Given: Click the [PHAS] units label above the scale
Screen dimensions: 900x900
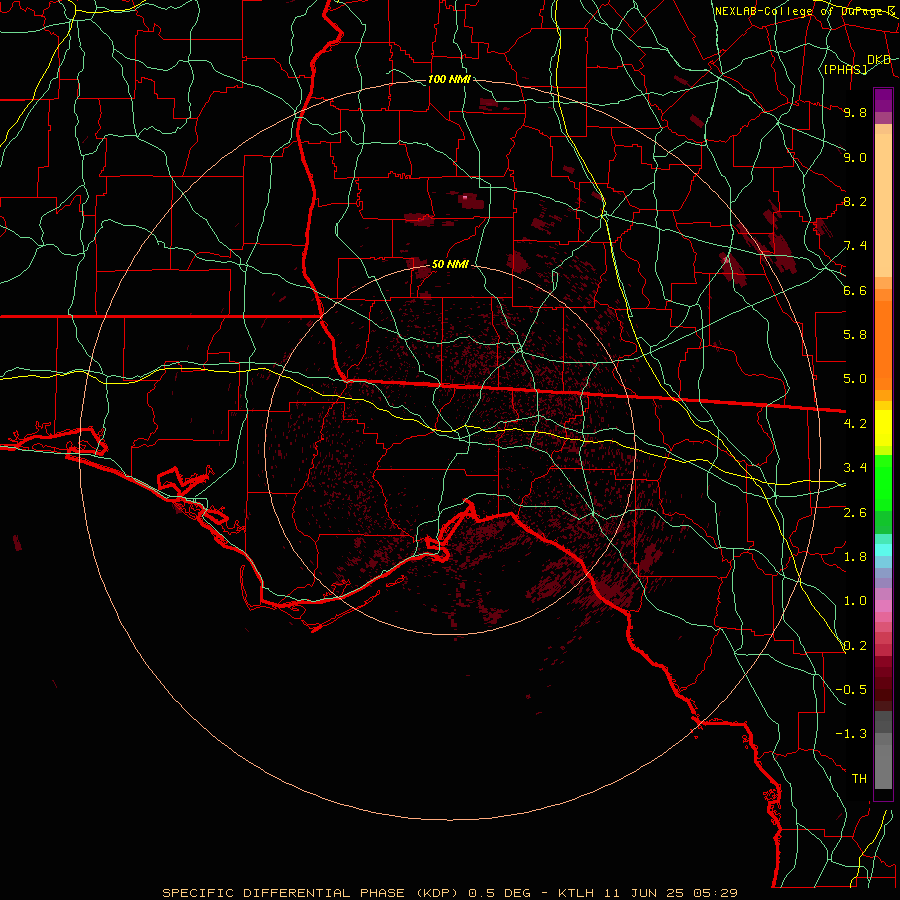Looking at the screenshot, I should point(845,69).
